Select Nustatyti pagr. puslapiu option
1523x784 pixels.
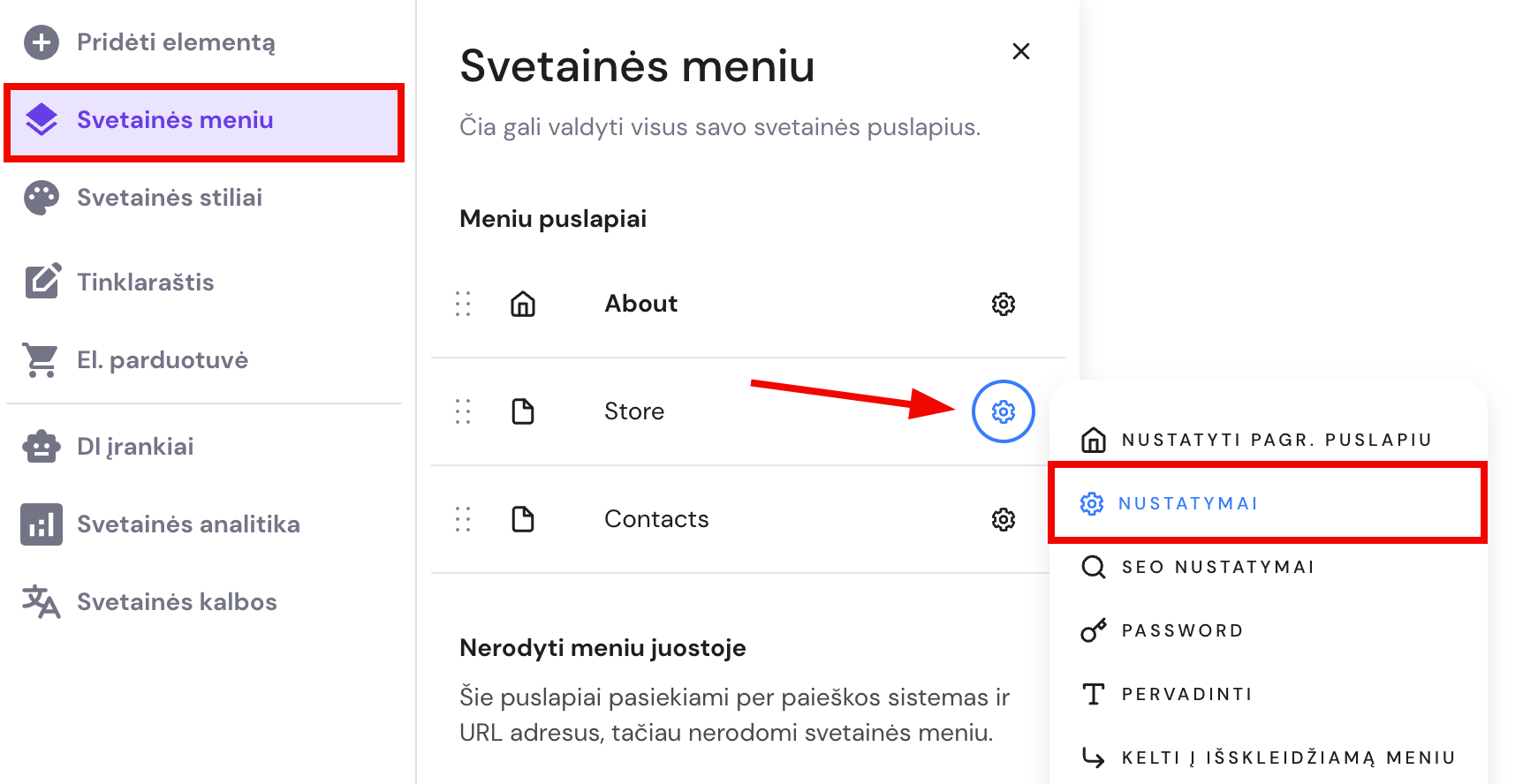1275,440
